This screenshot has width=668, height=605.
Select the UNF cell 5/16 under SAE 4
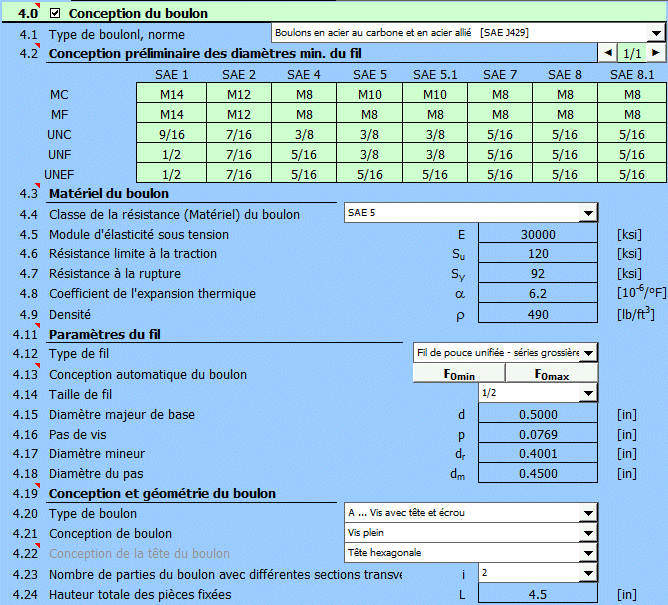pyautogui.click(x=304, y=154)
